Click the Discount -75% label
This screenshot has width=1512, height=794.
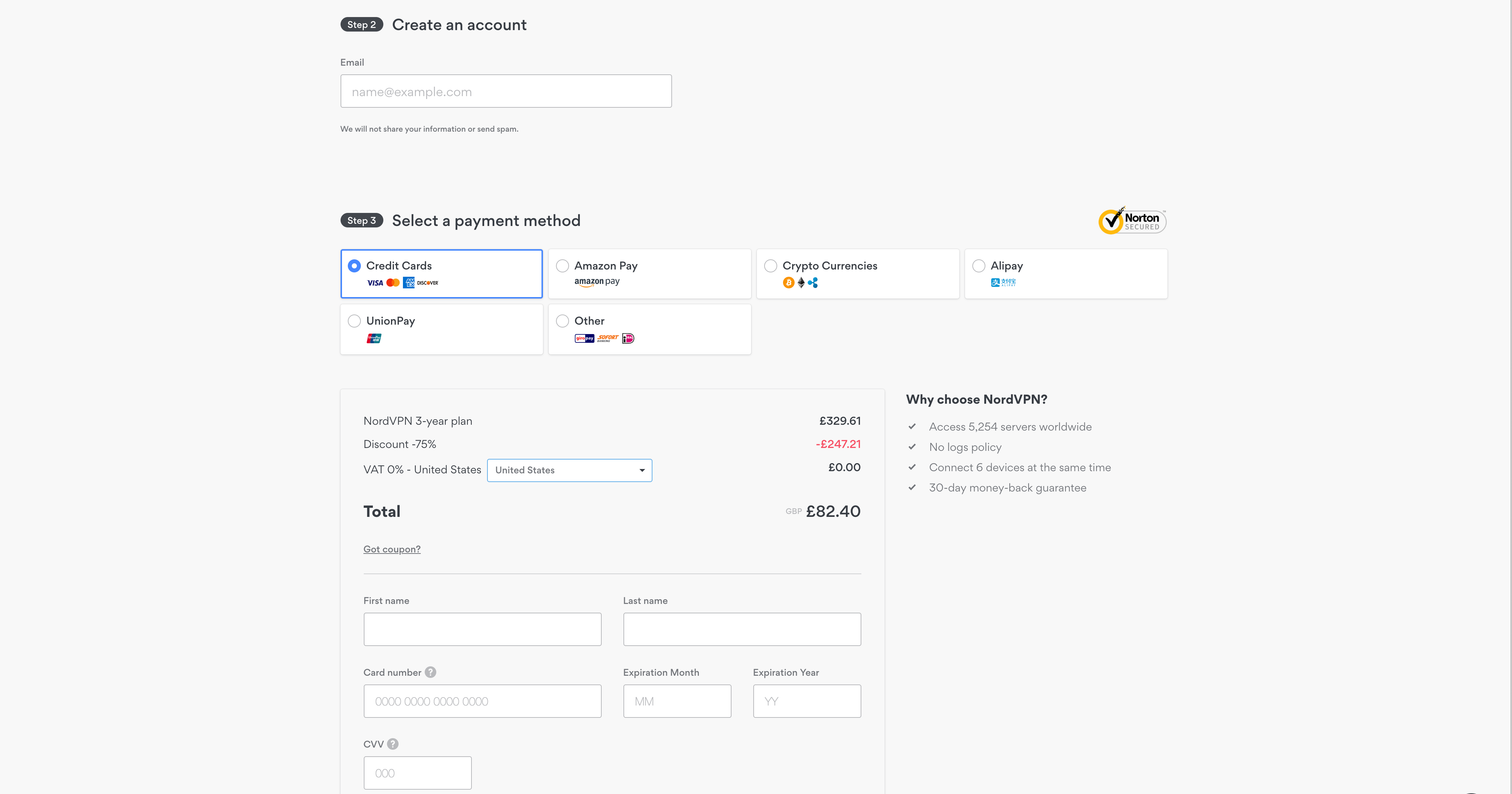click(x=400, y=444)
